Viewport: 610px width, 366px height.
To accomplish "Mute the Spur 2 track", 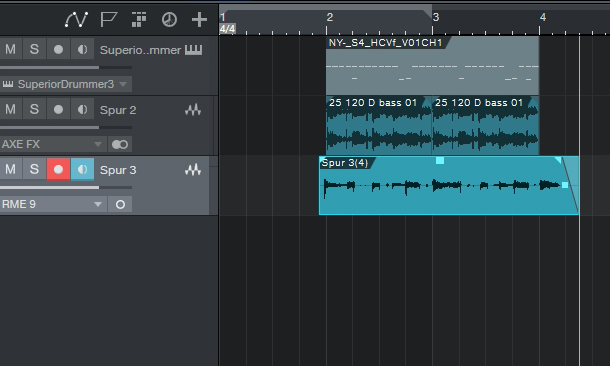I will pyautogui.click(x=11, y=109).
